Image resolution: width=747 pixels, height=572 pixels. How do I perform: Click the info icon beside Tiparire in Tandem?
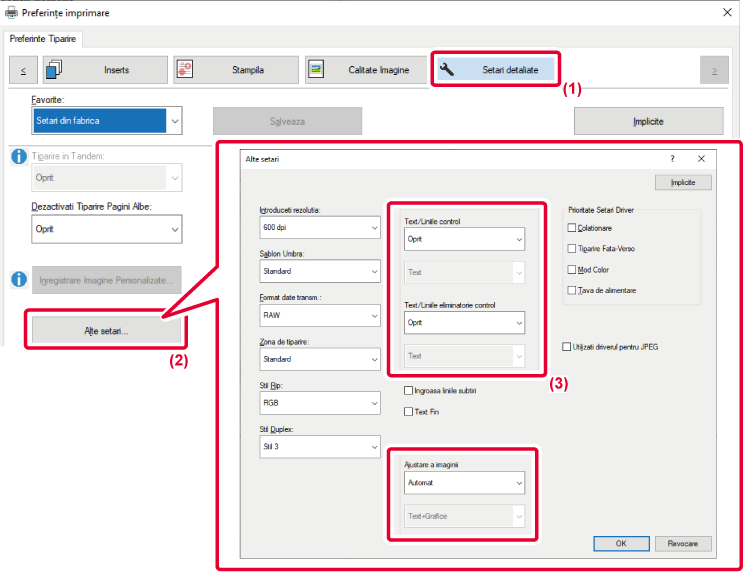pos(18,157)
